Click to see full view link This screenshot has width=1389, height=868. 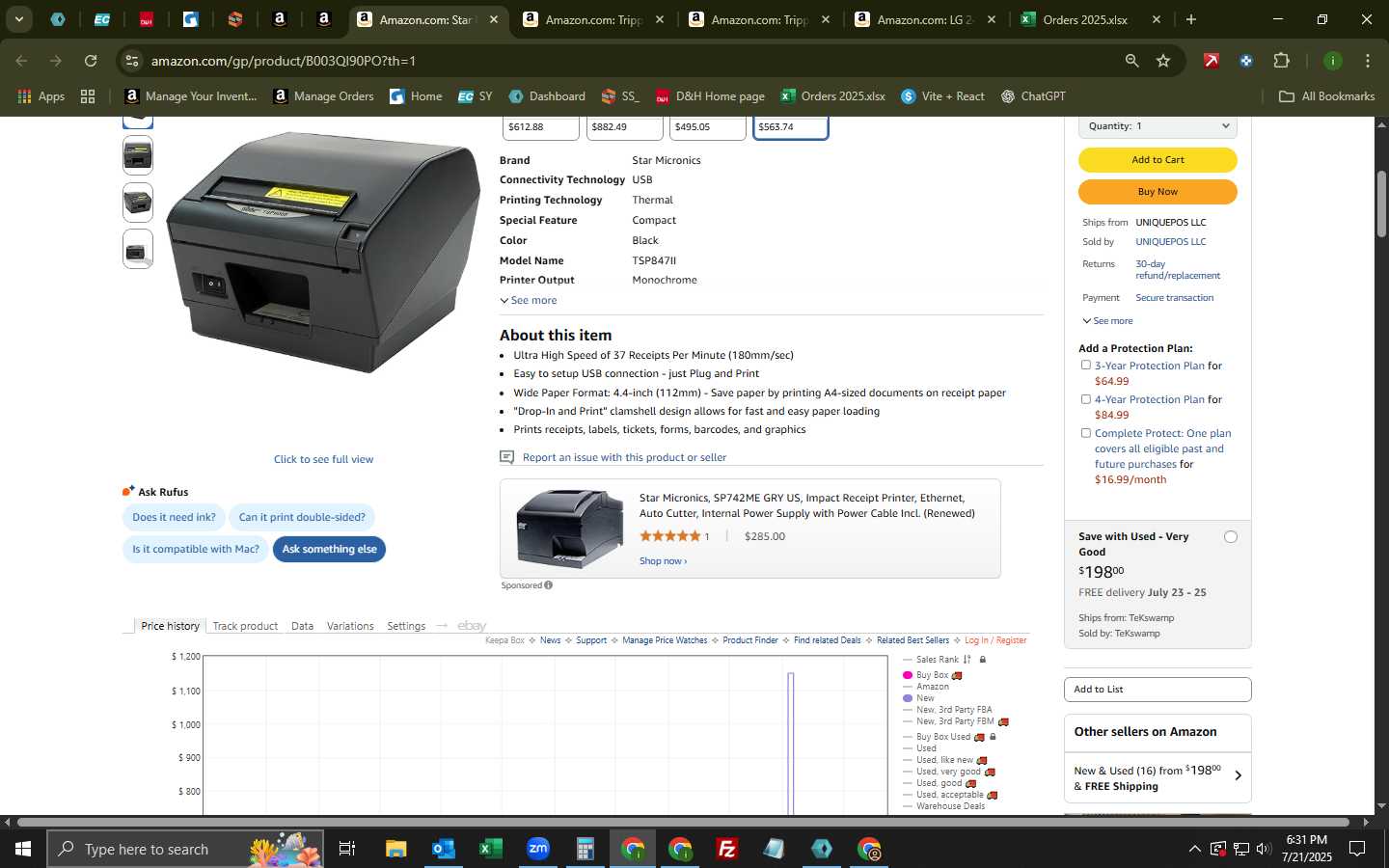pos(323,459)
